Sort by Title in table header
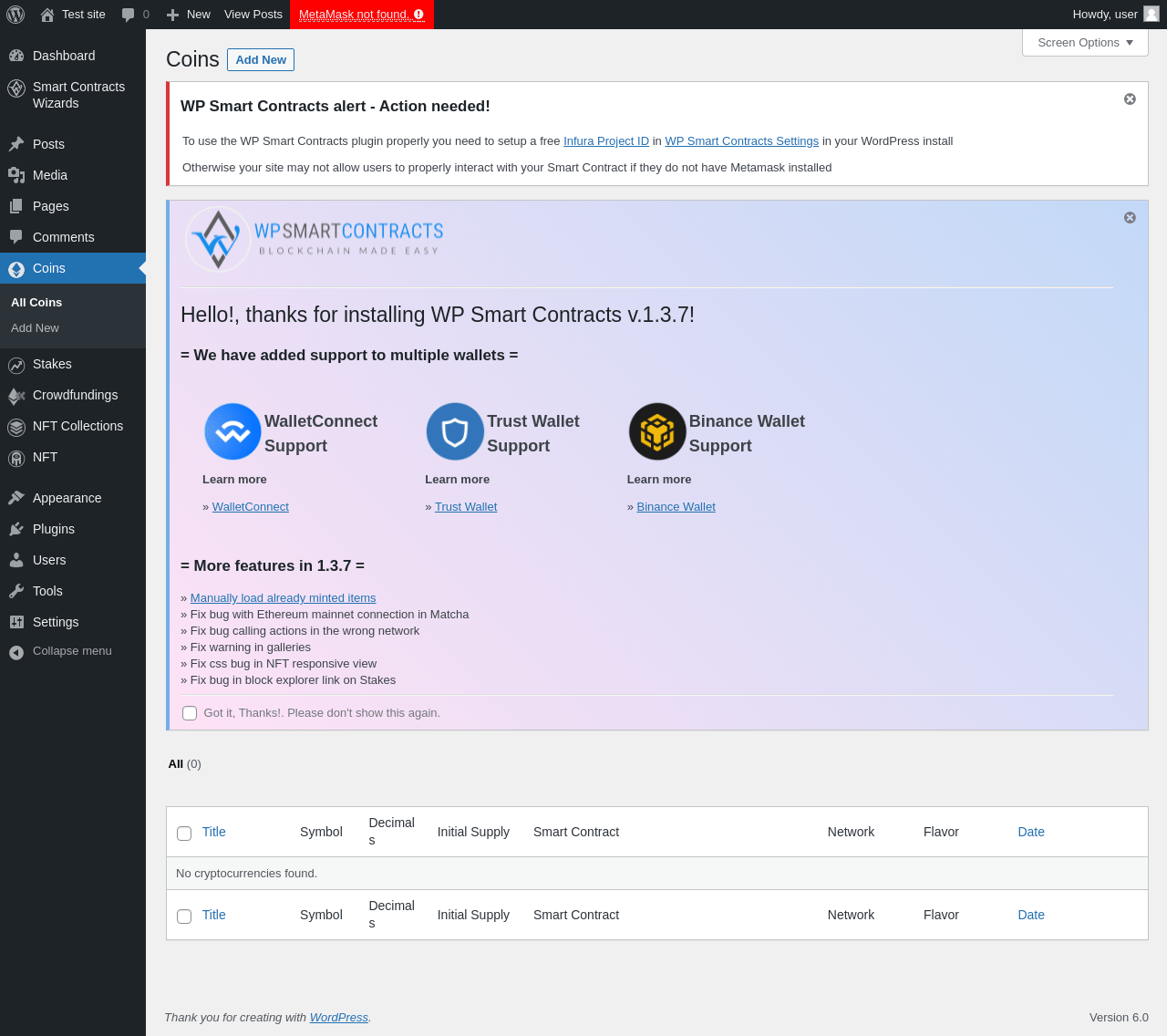The height and width of the screenshot is (1036, 1167). click(213, 832)
